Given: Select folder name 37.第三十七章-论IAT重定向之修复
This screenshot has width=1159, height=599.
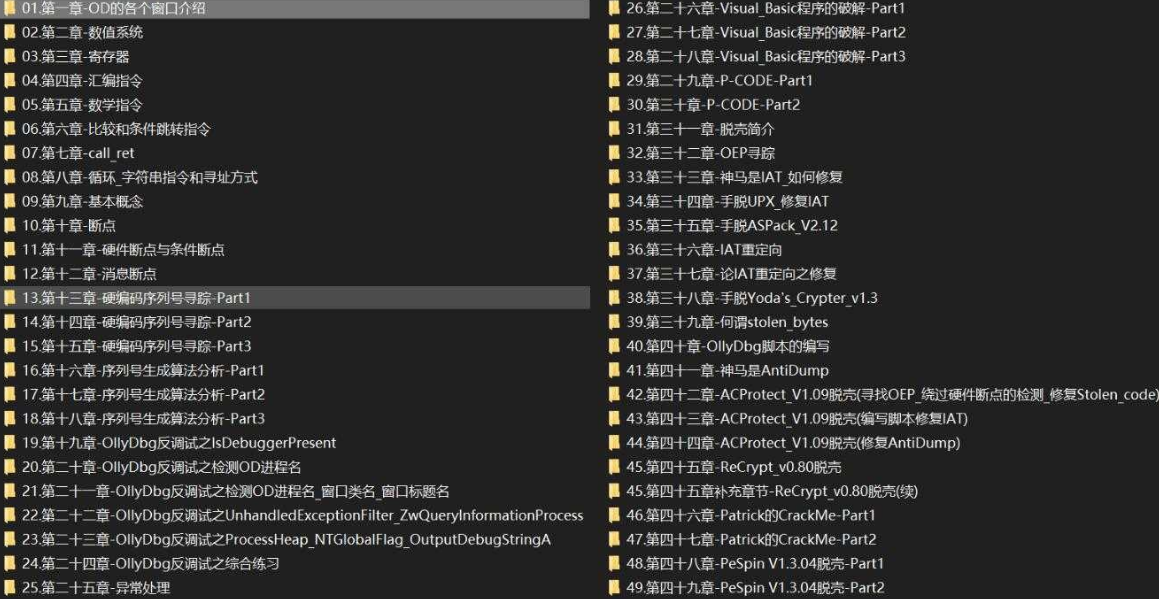Looking at the screenshot, I should tap(732, 274).
